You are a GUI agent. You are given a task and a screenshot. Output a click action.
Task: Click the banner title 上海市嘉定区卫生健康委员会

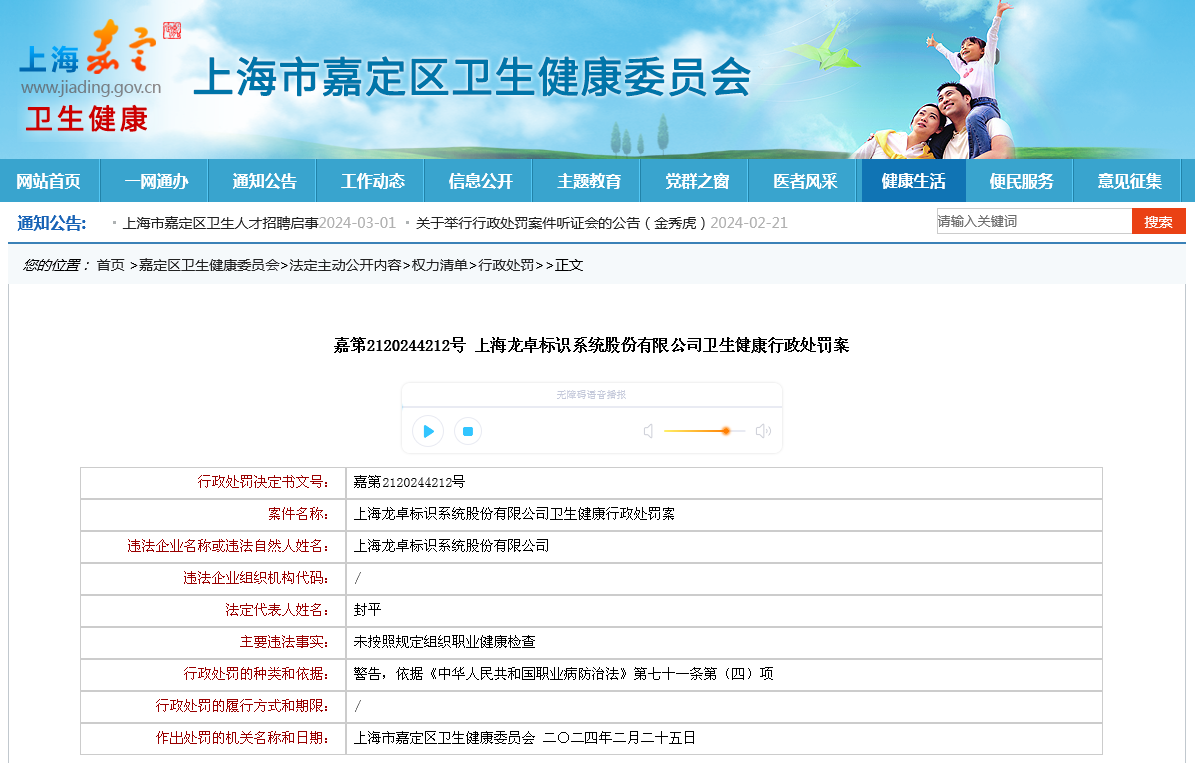(x=473, y=78)
